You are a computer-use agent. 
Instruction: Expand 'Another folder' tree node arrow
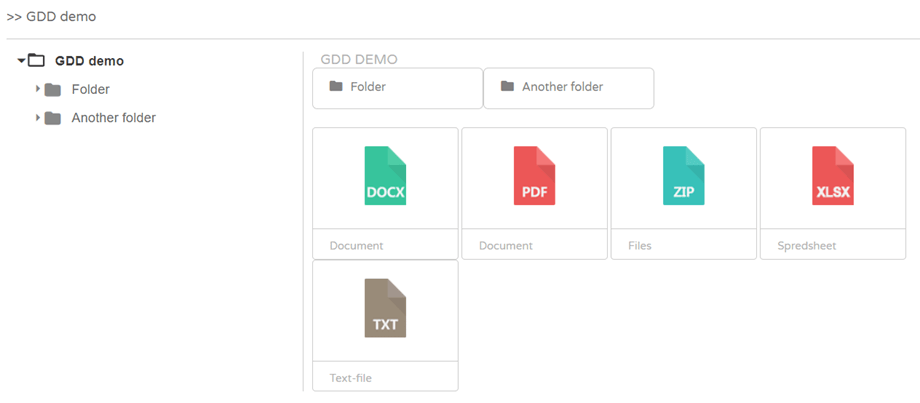click(38, 118)
